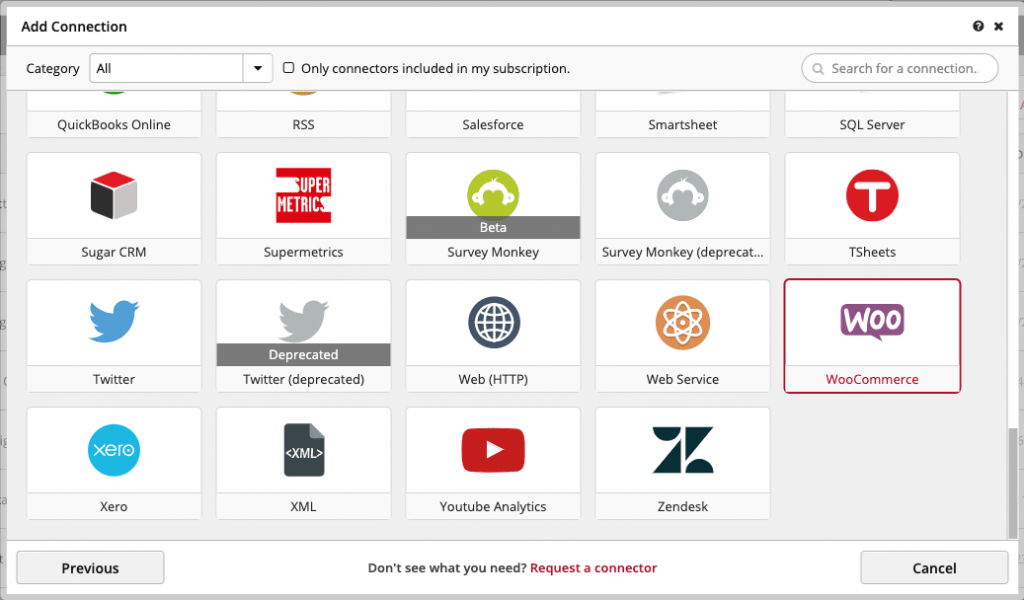Click the Xero text label

tap(114, 507)
